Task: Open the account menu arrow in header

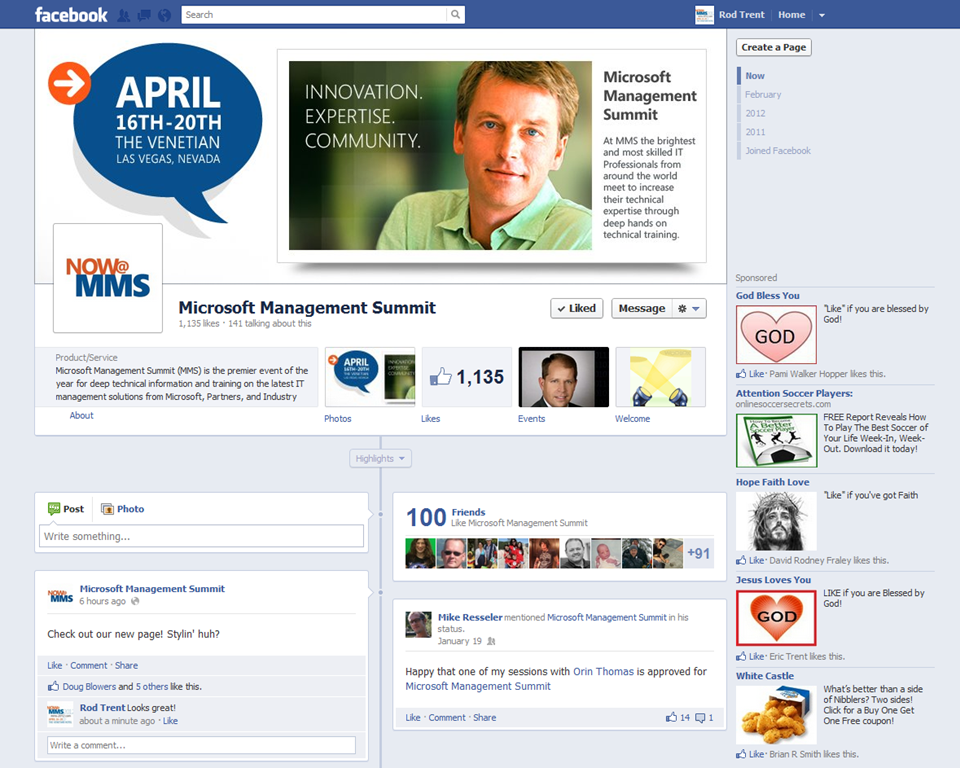Action: [x=822, y=15]
